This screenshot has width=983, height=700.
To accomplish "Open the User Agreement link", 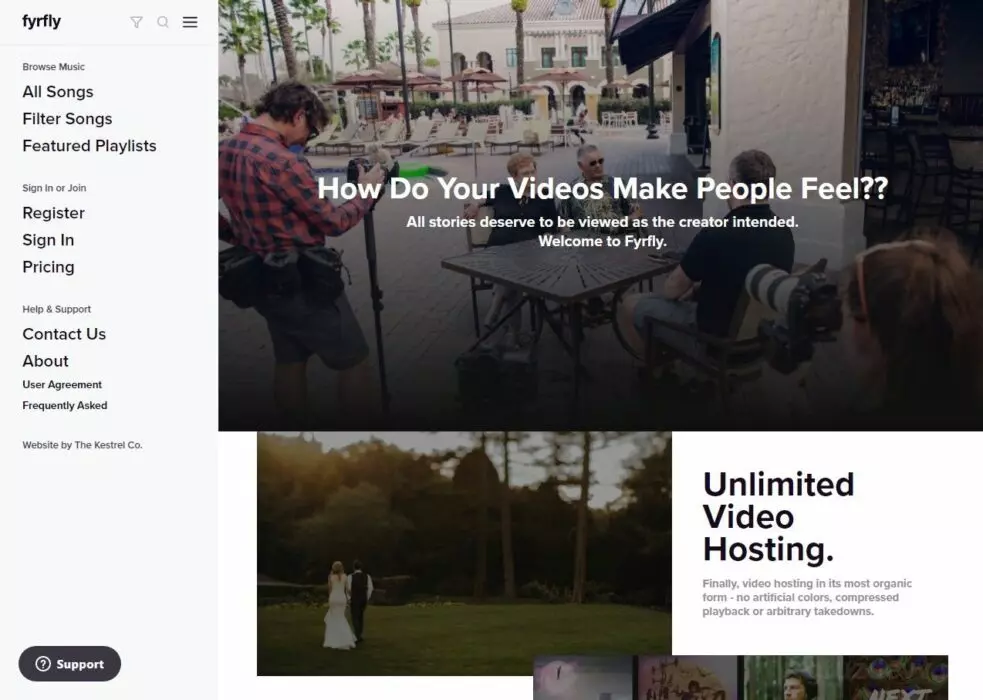I will [62, 384].
